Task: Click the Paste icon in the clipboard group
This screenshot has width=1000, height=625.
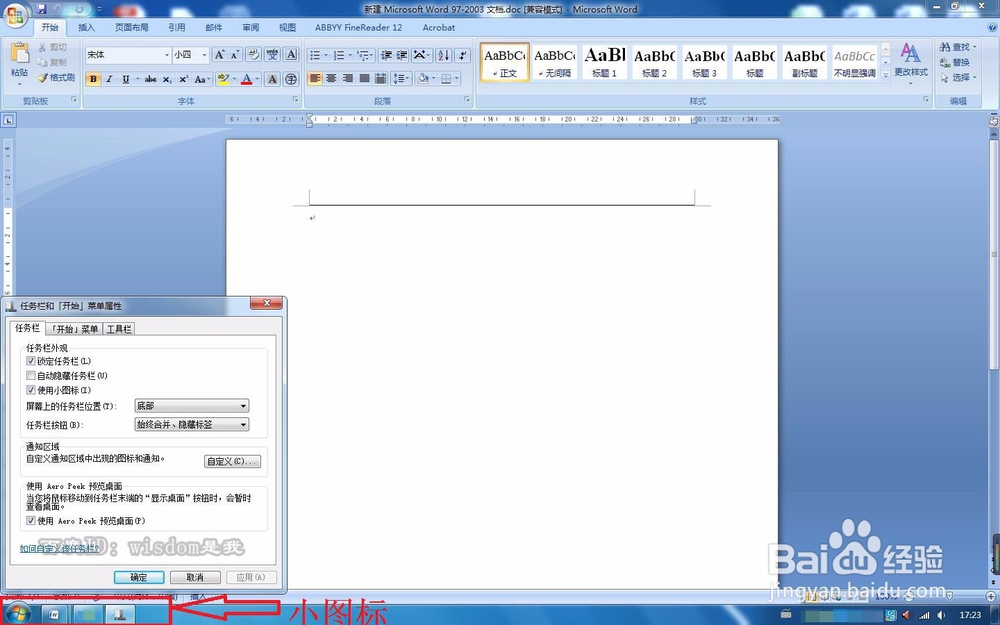Action: pos(20,54)
